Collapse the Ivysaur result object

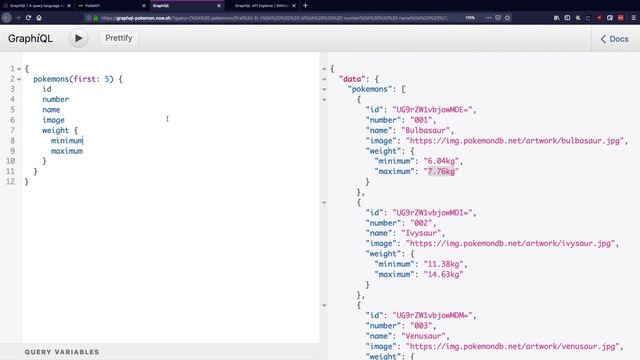[x=324, y=202]
